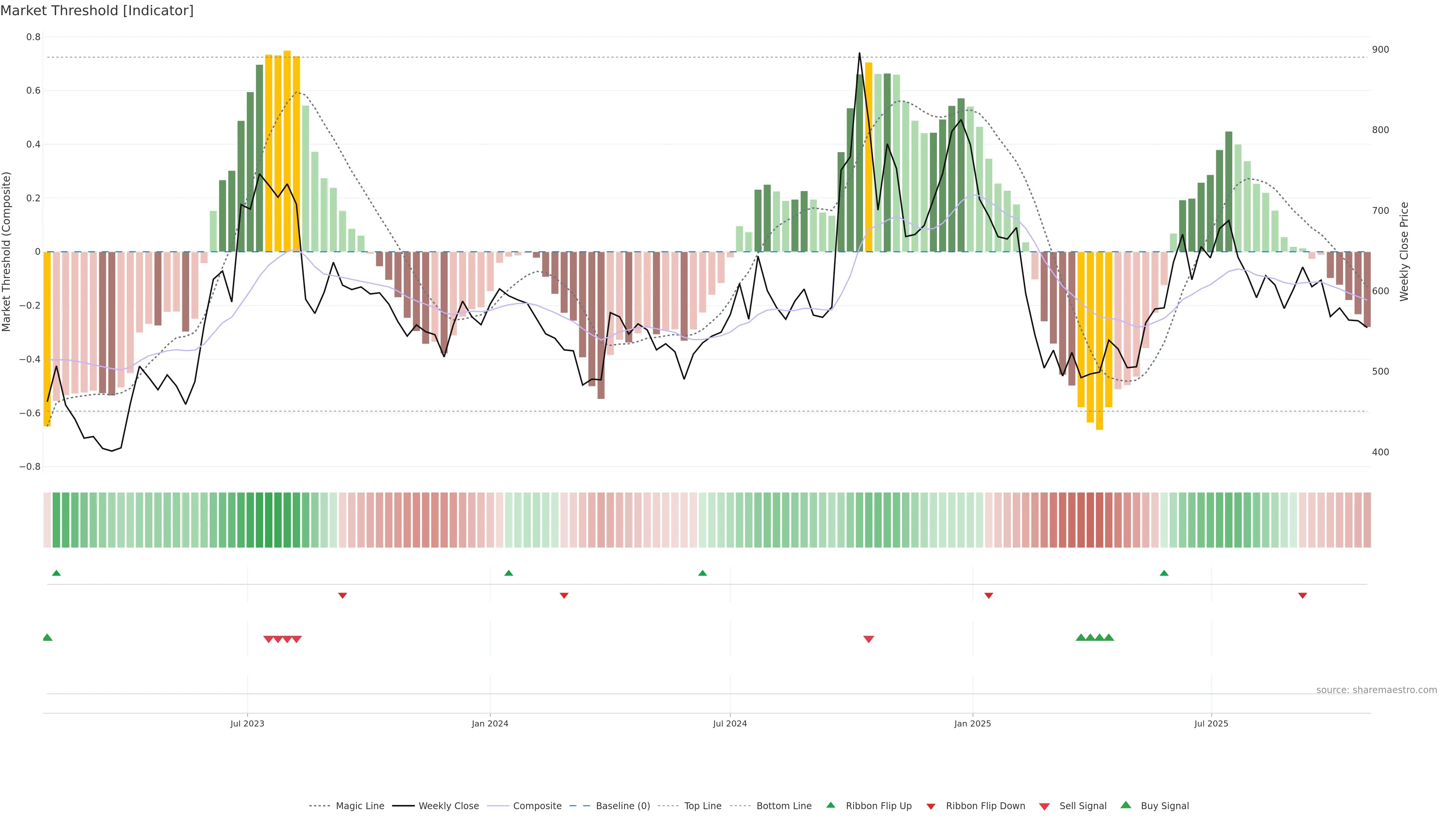Hide the Weekly Close series via the legend
The width and height of the screenshot is (1456, 819).
(448, 805)
